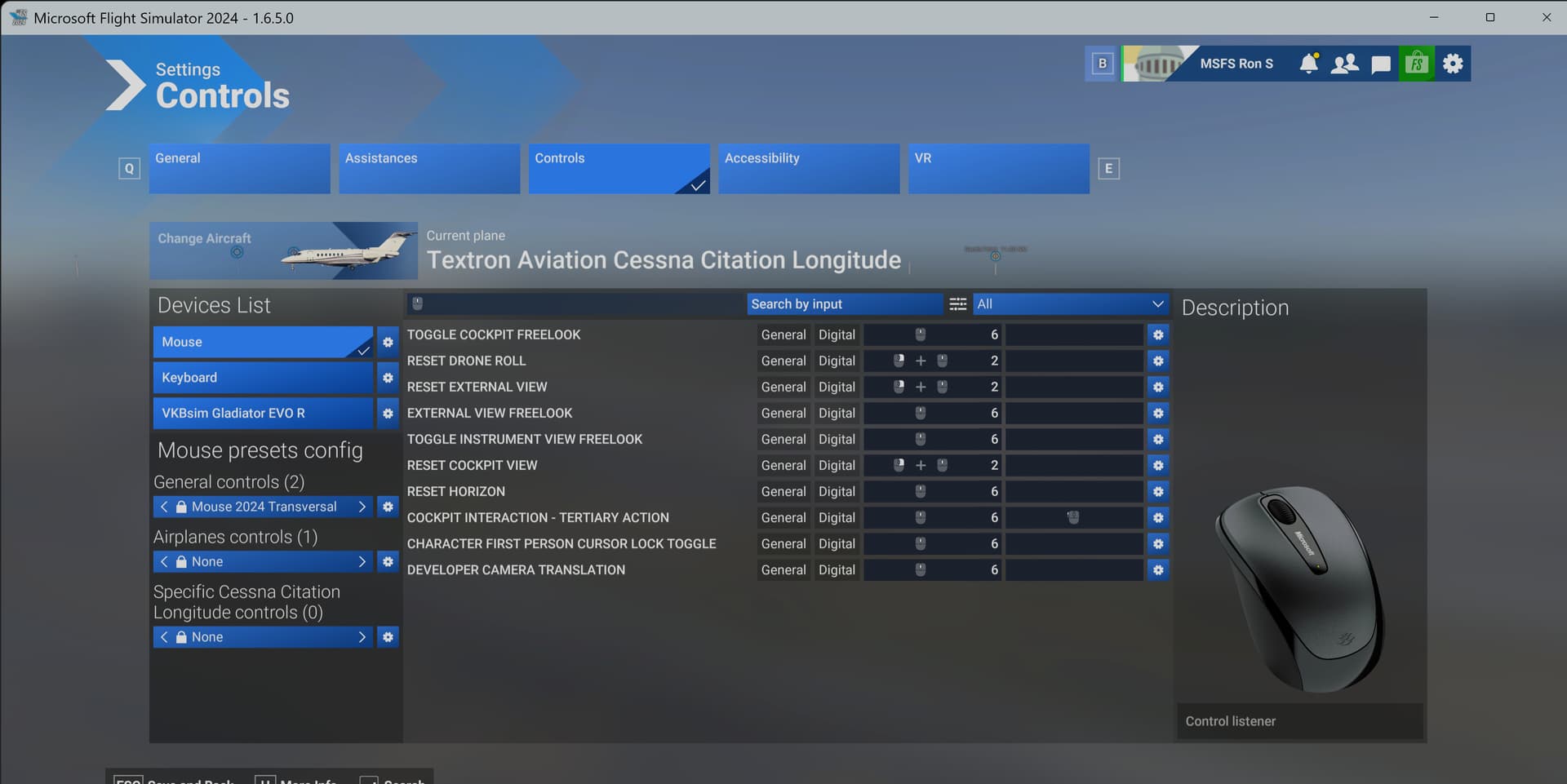Go to previous Specific Cessna Citation preset

[x=164, y=637]
